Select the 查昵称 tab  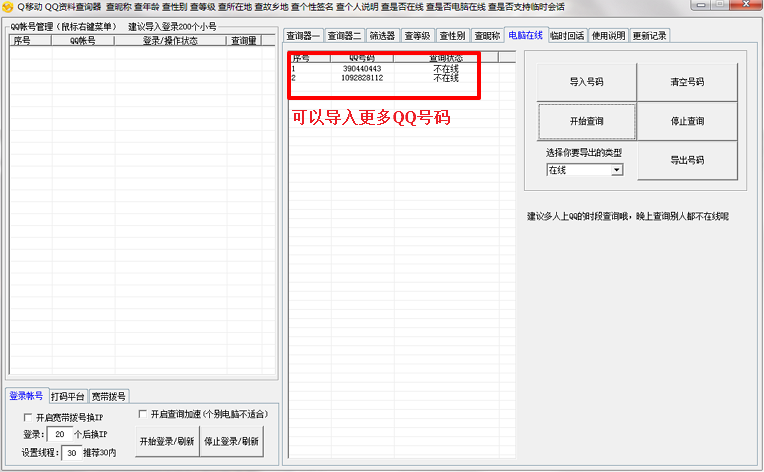coord(488,36)
